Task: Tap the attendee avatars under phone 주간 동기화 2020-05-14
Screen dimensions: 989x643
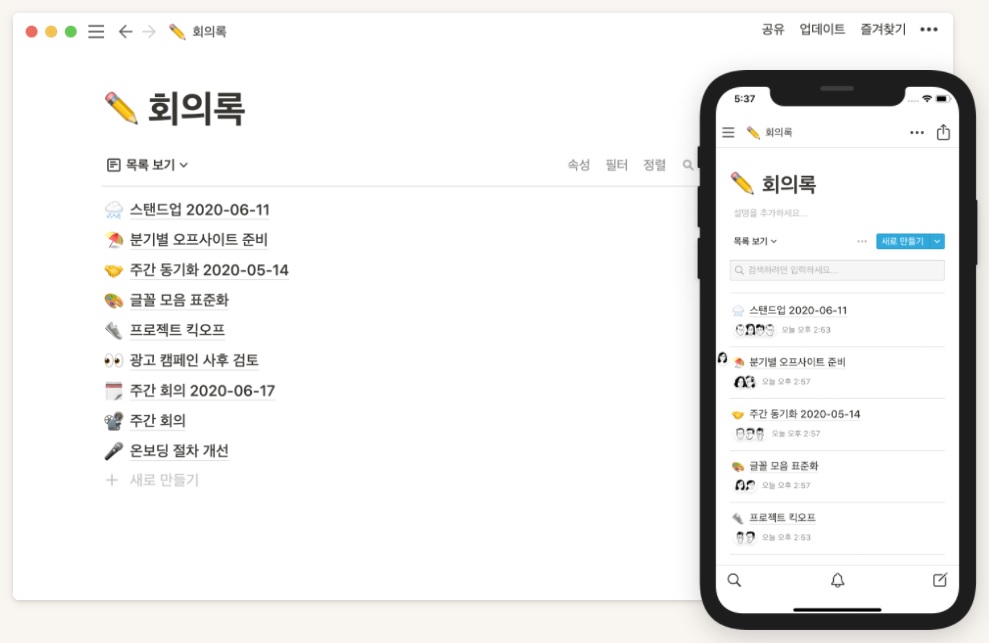Action: [750, 434]
